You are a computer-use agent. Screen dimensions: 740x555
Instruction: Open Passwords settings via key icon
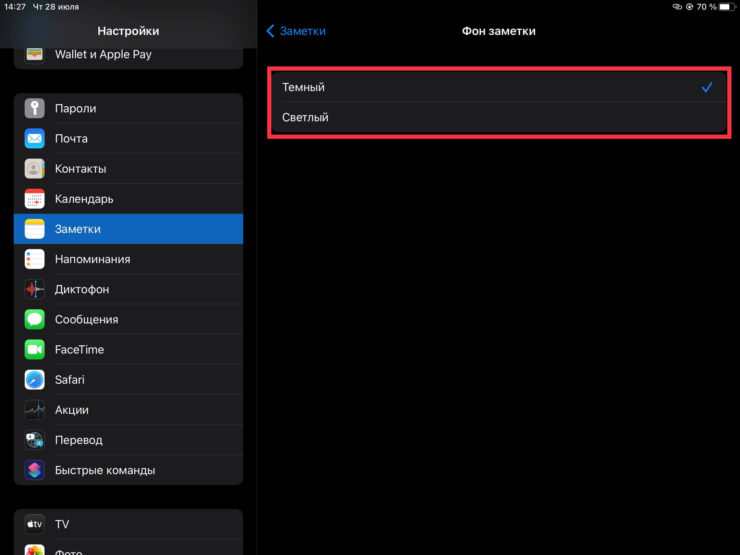pos(35,108)
